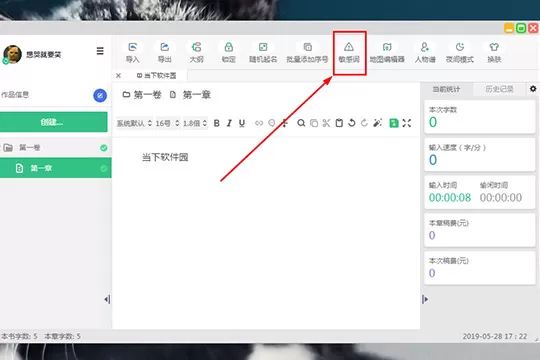
Task: Open the 换肤 skin changer
Action: [494, 53]
